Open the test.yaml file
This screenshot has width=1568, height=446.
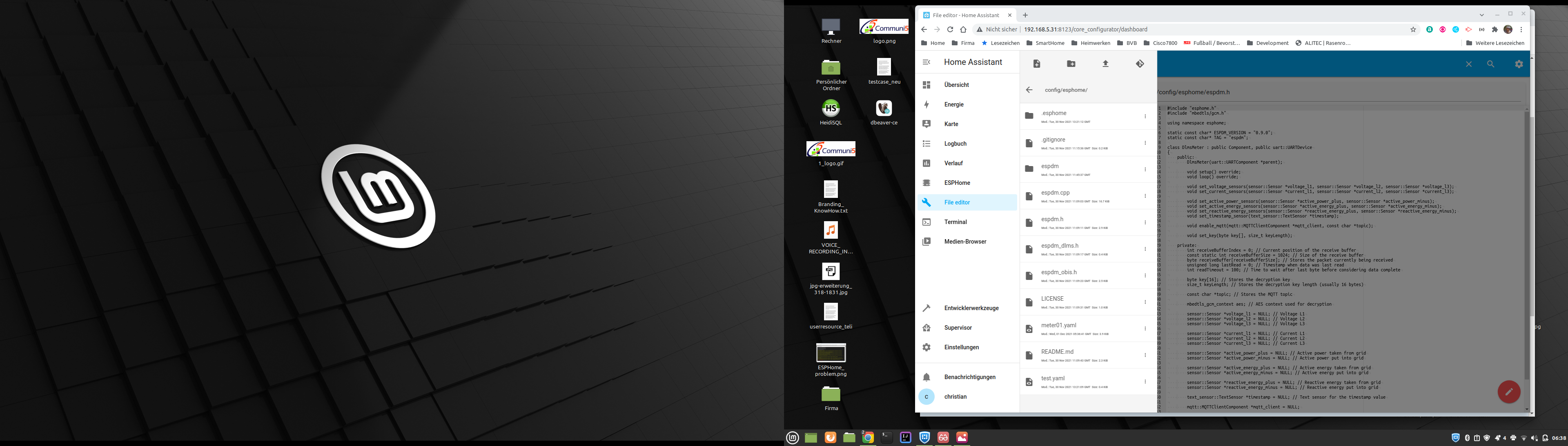pyautogui.click(x=1053, y=378)
